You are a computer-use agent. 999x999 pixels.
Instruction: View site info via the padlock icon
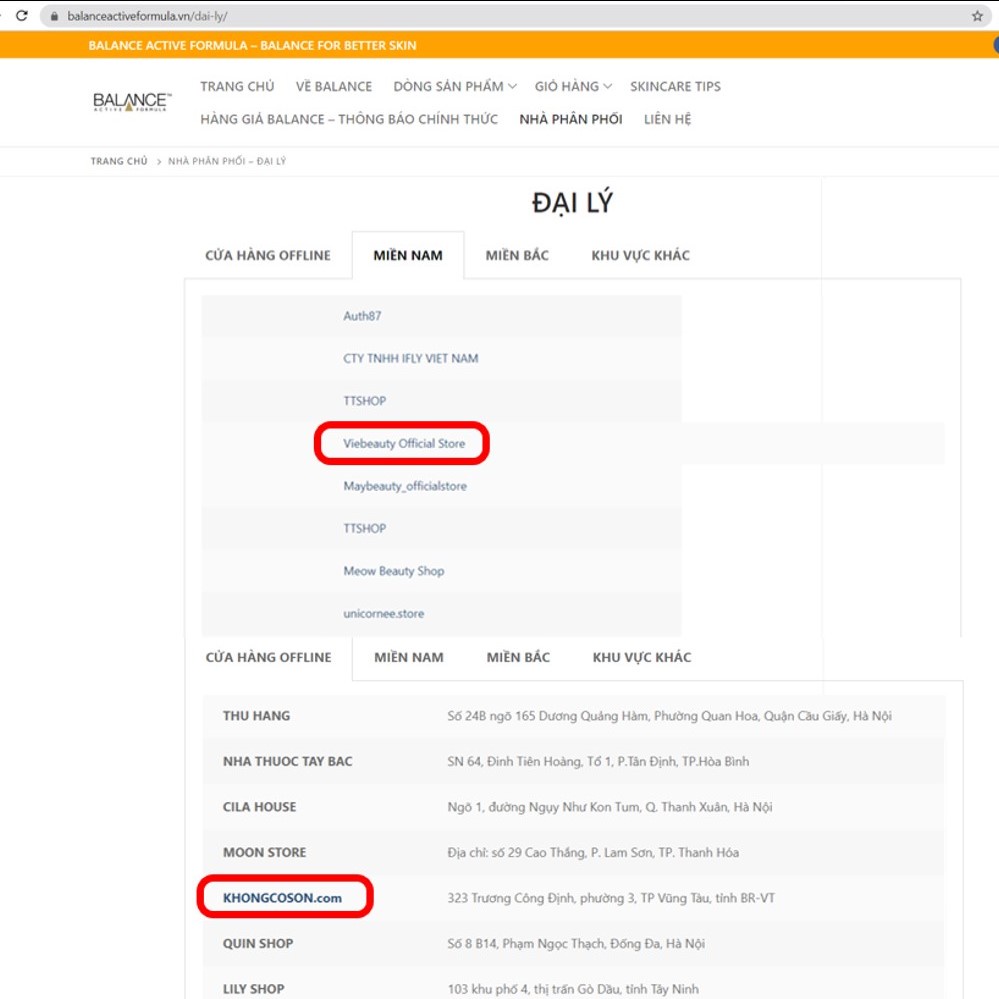click(54, 17)
